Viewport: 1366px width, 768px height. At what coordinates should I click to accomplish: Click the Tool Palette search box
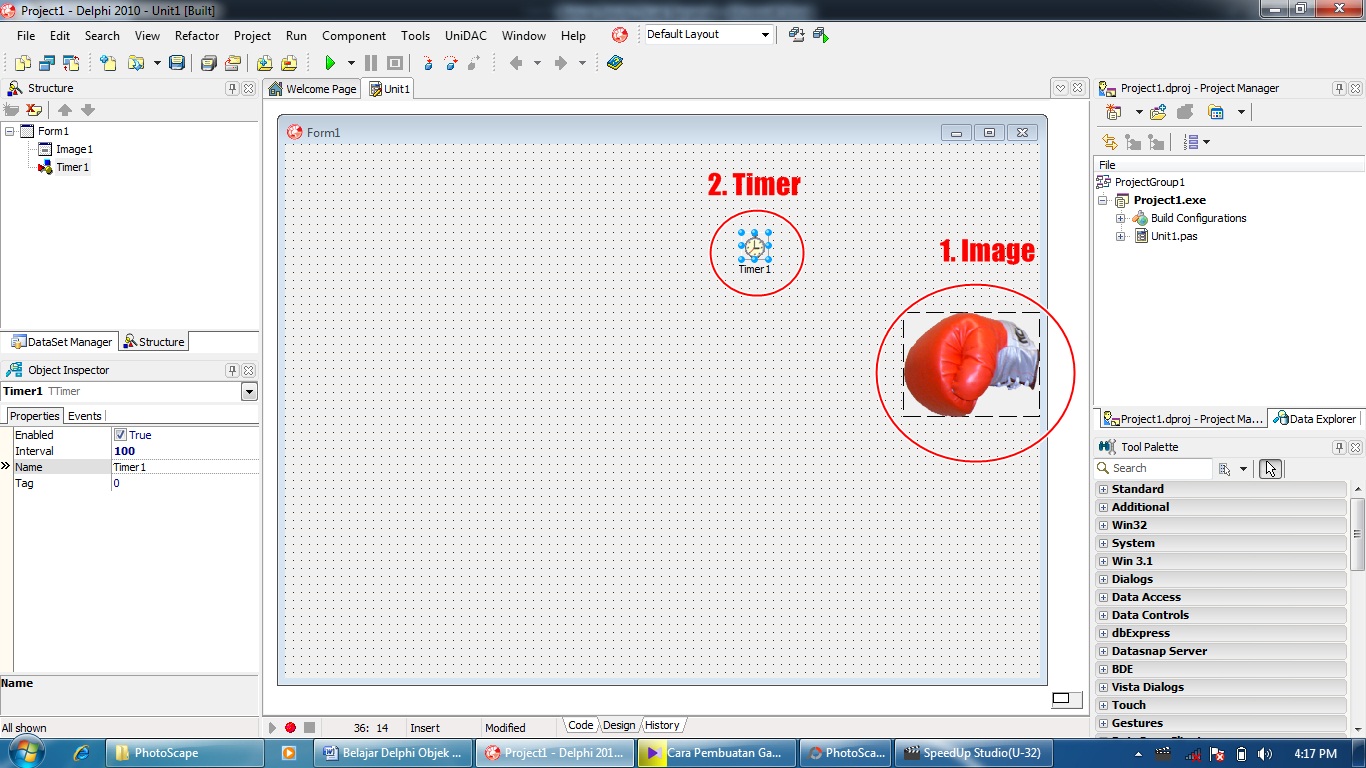tap(1153, 468)
